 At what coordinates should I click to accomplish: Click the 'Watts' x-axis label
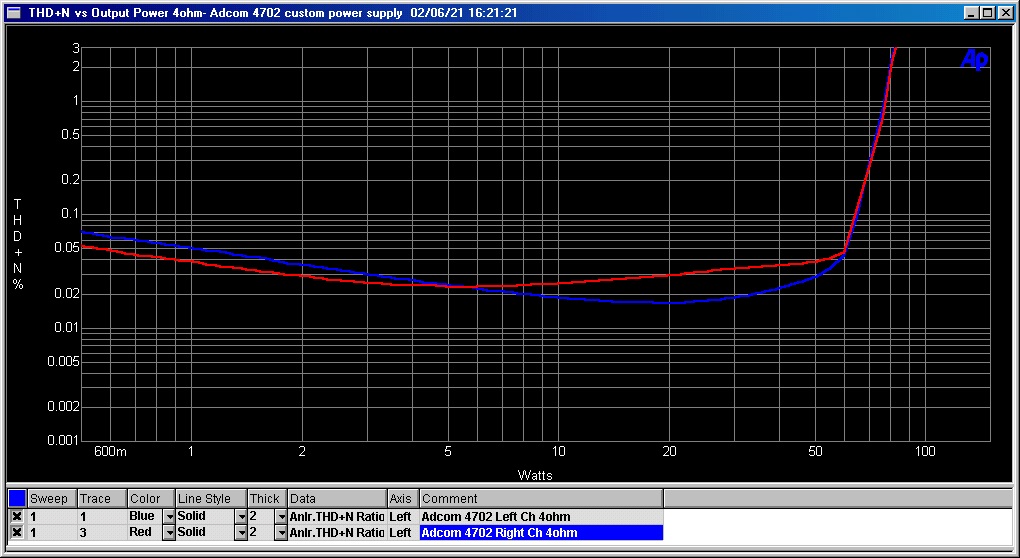click(x=535, y=475)
